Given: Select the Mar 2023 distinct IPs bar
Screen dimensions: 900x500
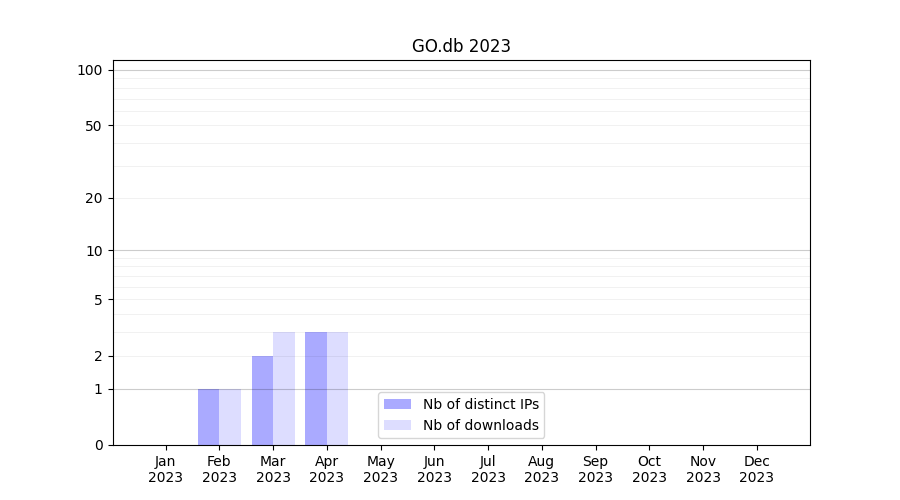Looking at the screenshot, I should pyautogui.click(x=262, y=400).
